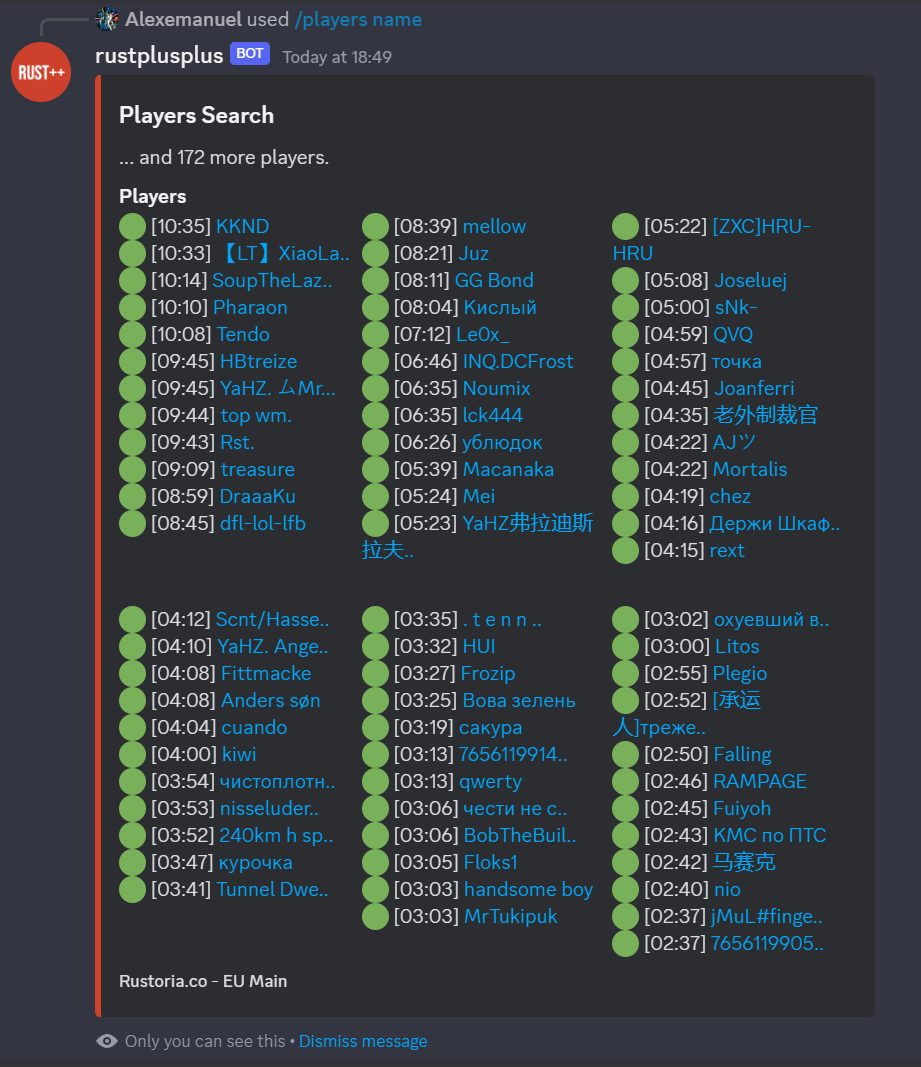The width and height of the screenshot is (921, 1067).
Task: Click green status dot beside rext
Action: [x=625, y=551]
